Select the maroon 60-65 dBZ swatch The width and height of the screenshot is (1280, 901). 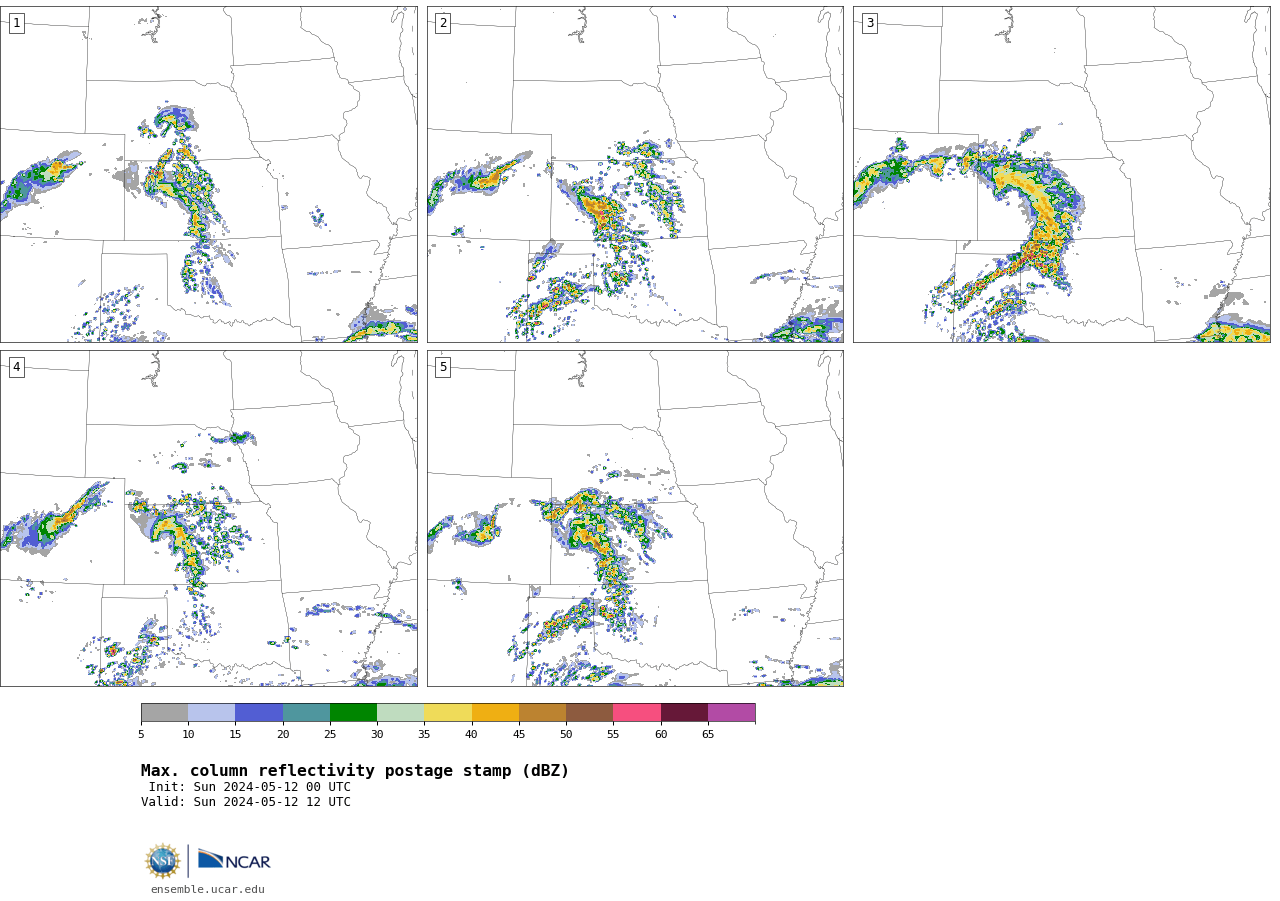(x=684, y=712)
